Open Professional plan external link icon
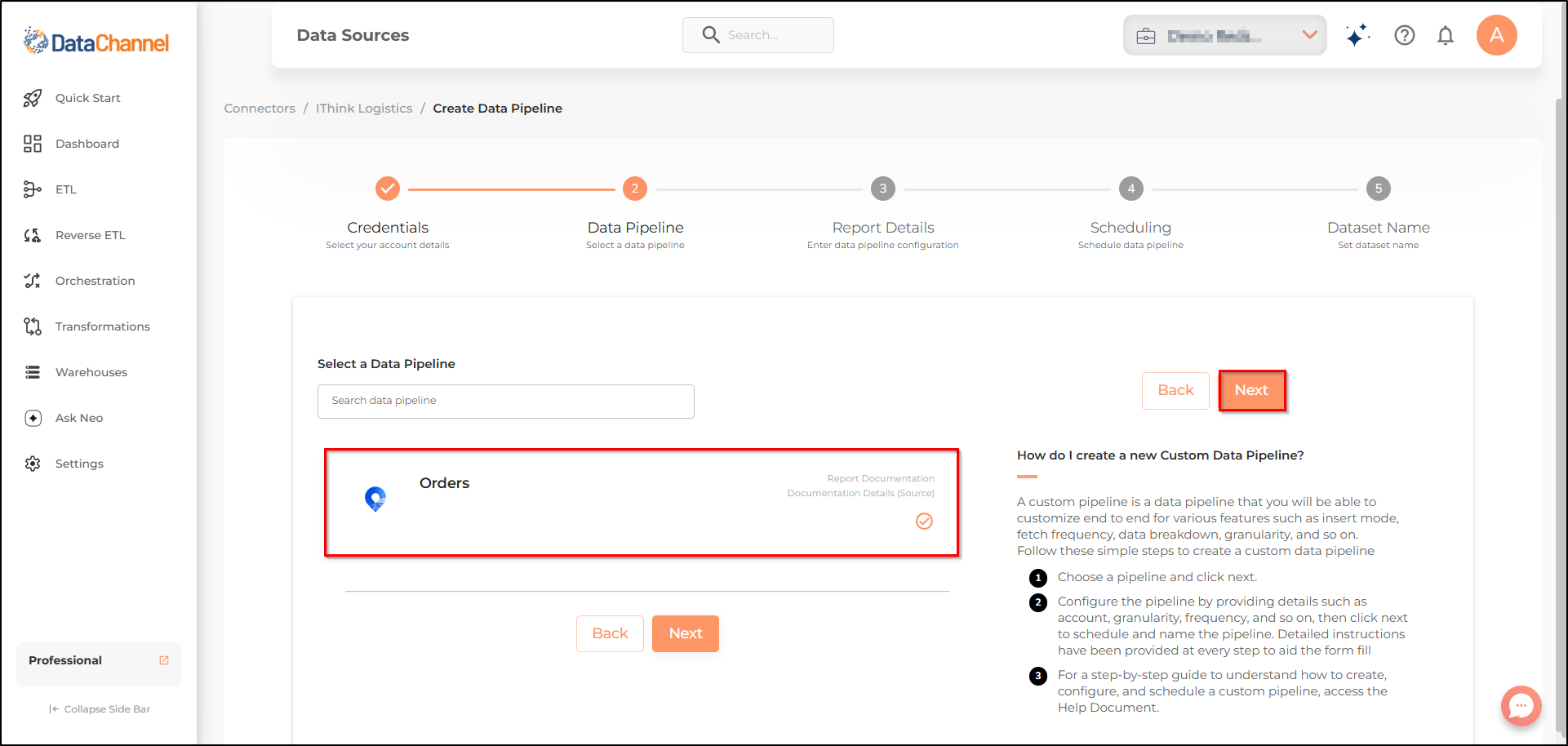Image resolution: width=1568 pixels, height=746 pixels. coord(164,660)
